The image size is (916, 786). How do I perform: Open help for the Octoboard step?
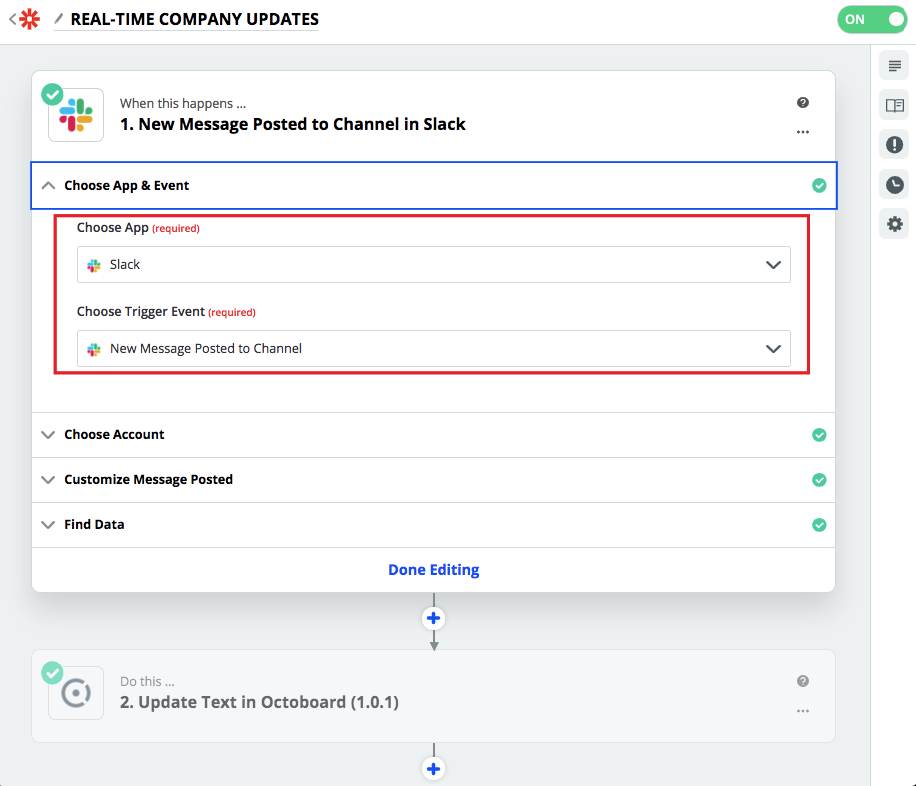[803, 681]
